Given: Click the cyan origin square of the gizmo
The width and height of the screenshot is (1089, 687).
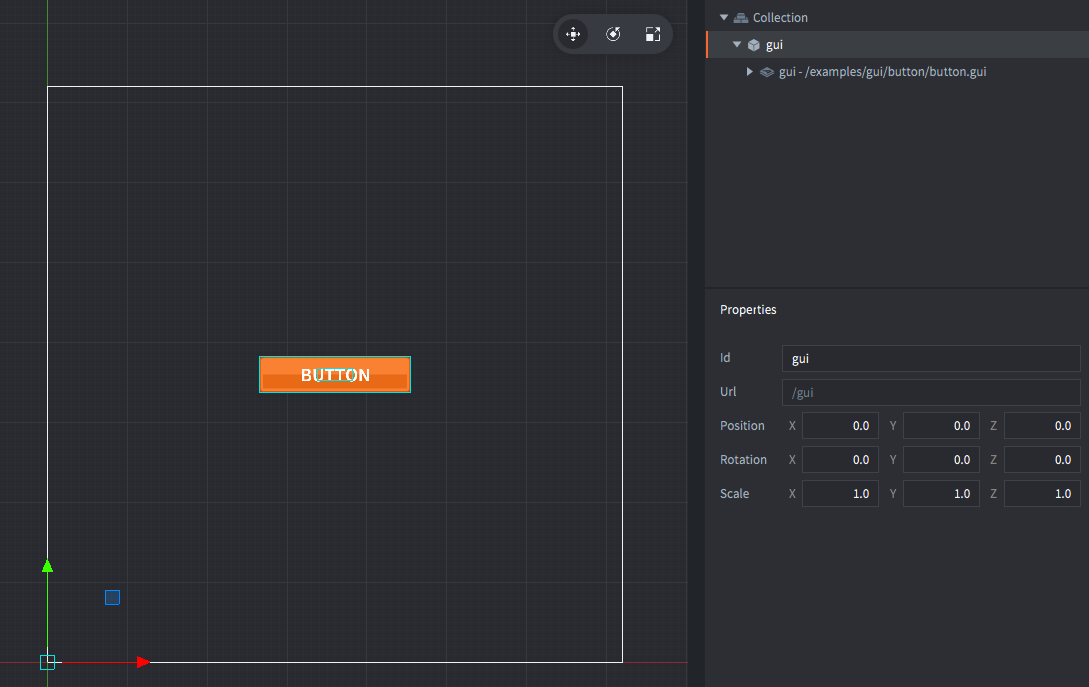Looking at the screenshot, I should coord(47,662).
